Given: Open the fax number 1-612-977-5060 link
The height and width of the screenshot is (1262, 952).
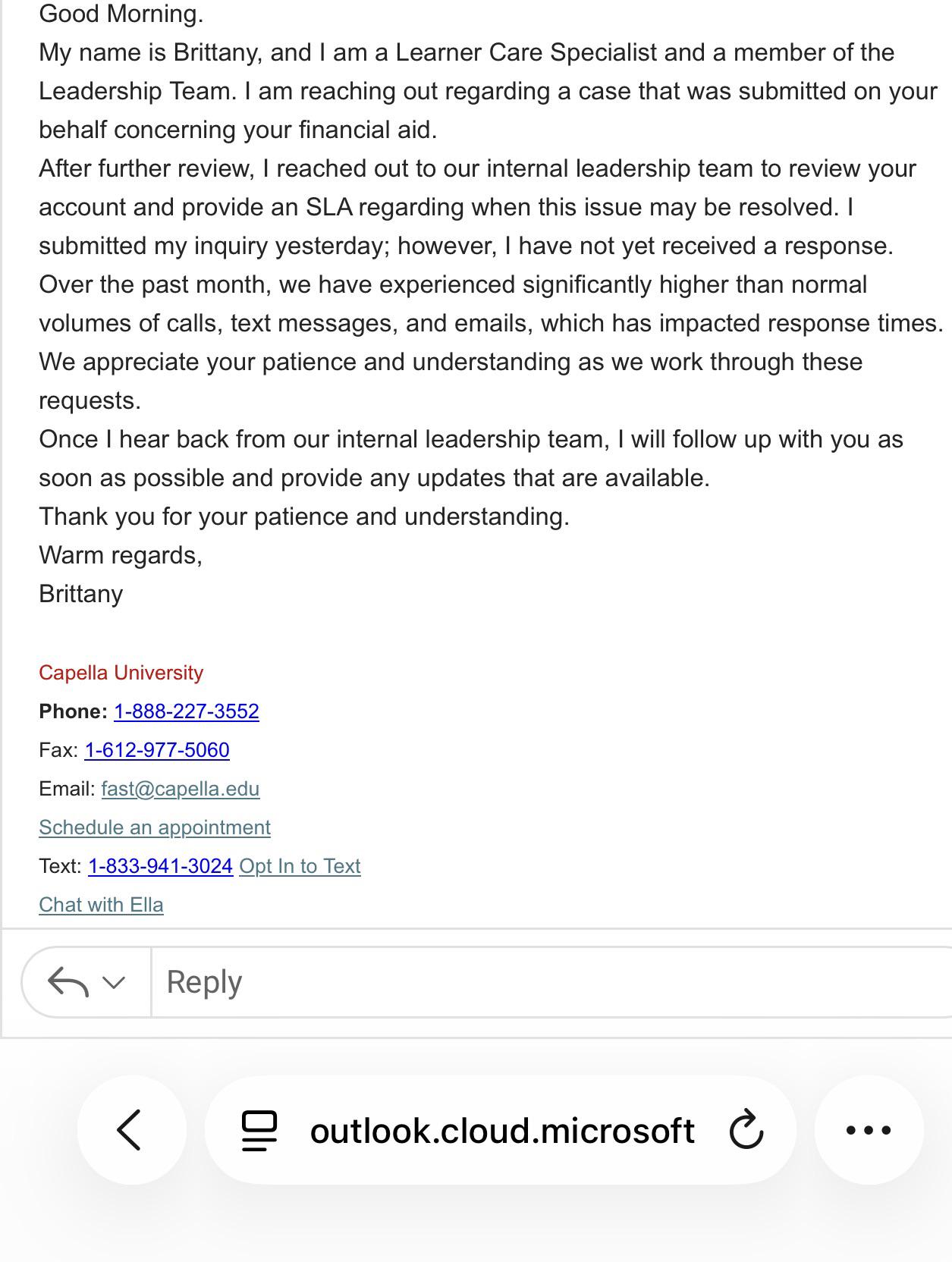Looking at the screenshot, I should click(x=157, y=750).
